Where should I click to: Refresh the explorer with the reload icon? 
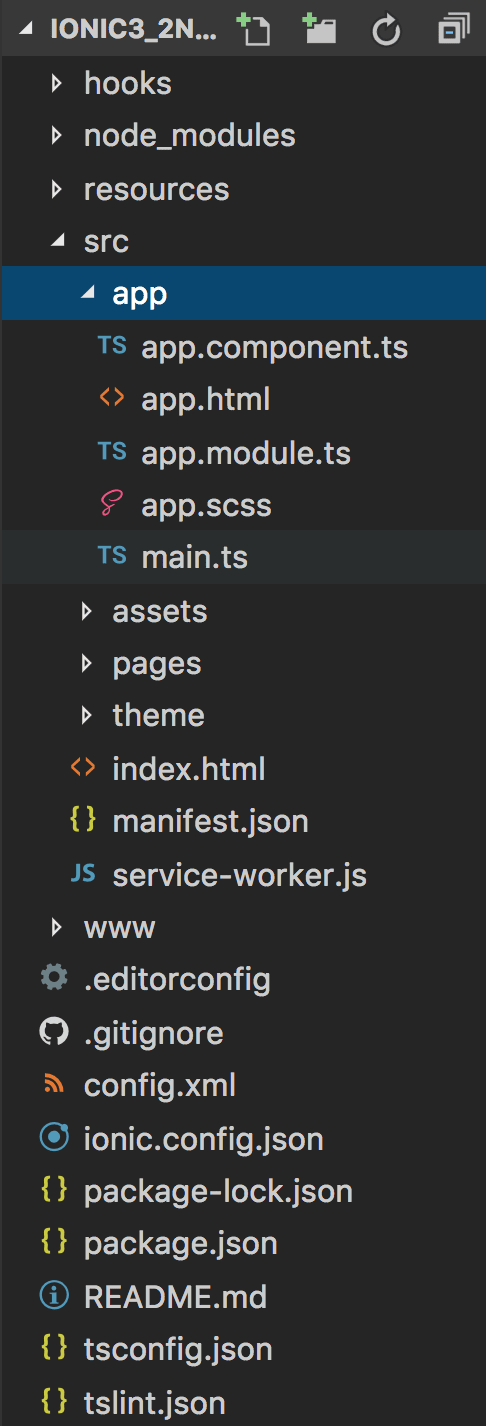point(386,31)
